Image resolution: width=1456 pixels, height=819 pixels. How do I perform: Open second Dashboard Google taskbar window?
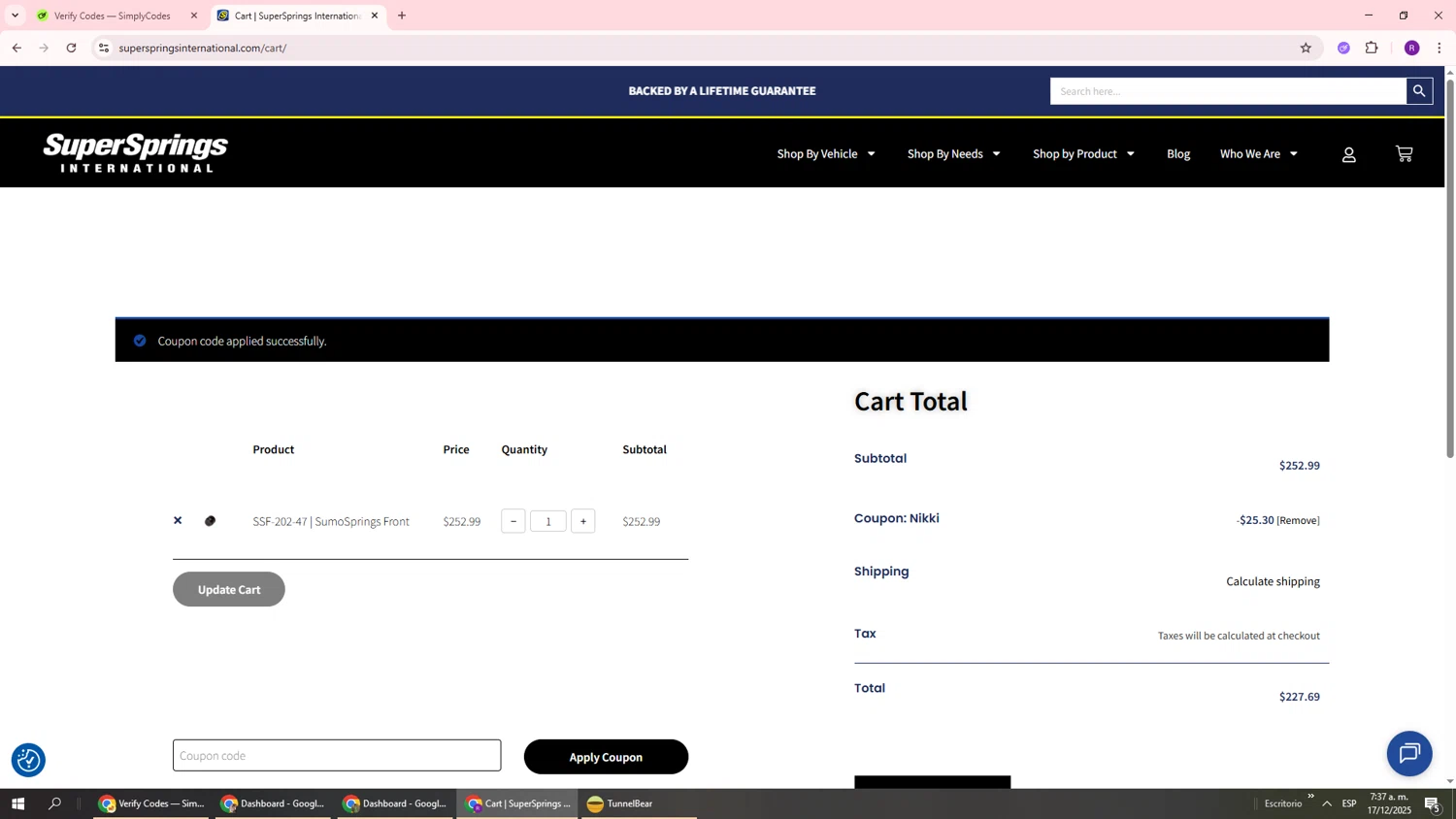396,803
